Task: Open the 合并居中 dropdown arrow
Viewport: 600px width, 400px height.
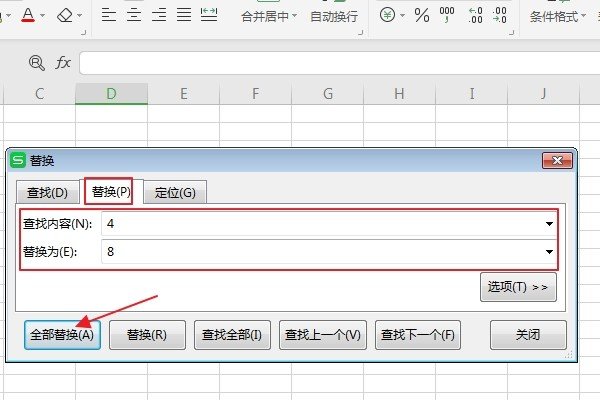Action: [294, 16]
